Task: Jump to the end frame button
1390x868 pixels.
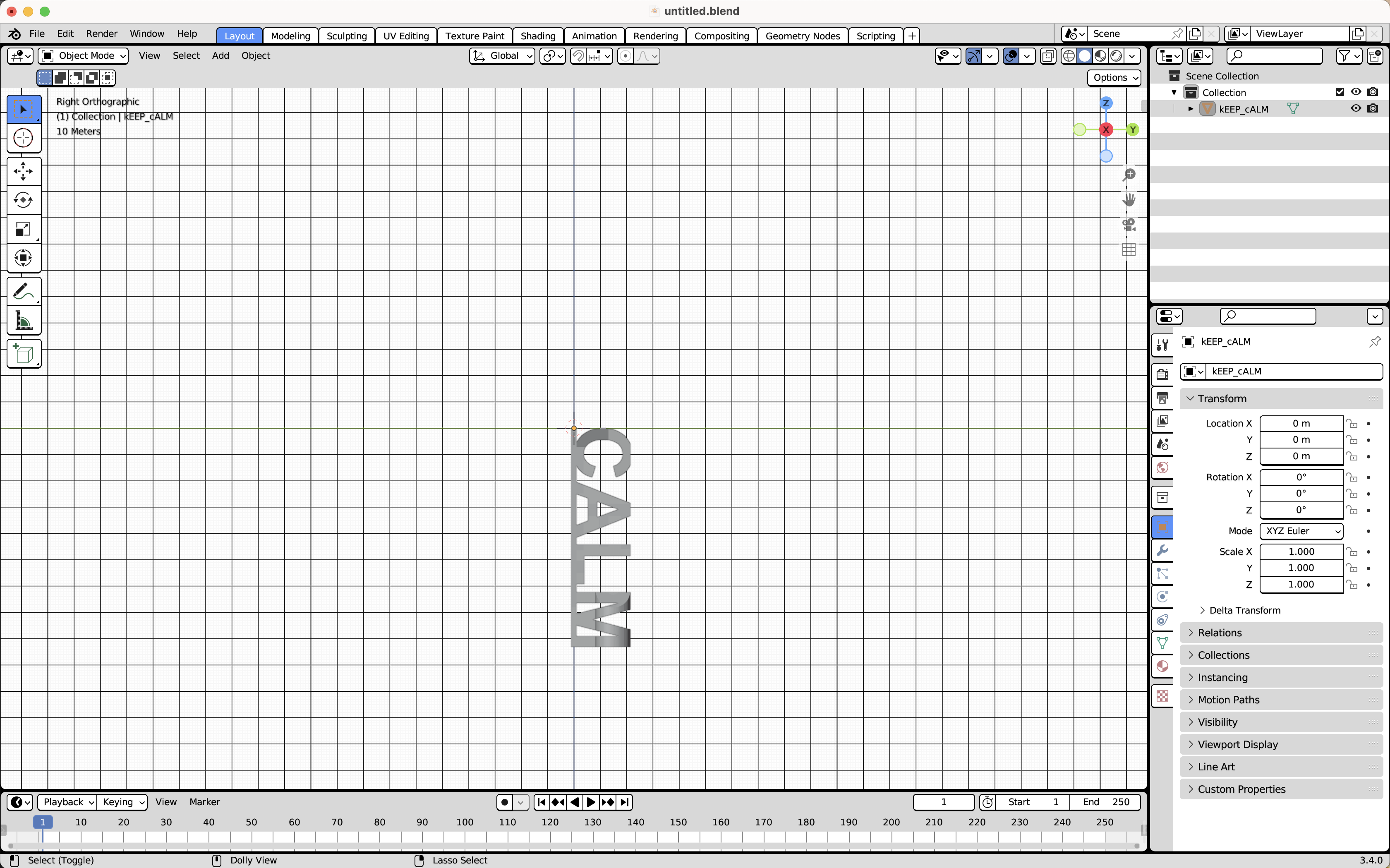Action: pos(625,802)
